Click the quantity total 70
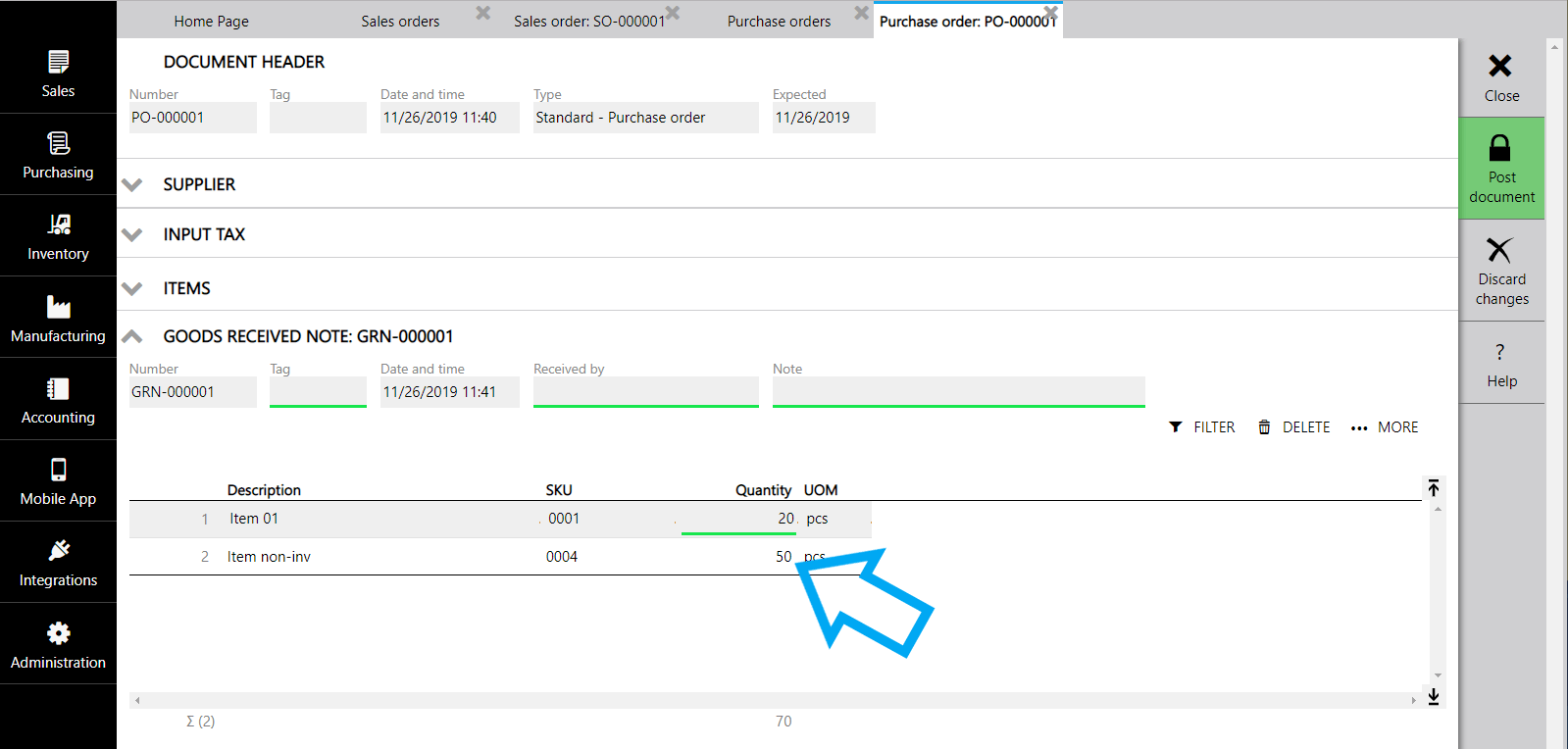Image resolution: width=1568 pixels, height=749 pixels. pyautogui.click(x=784, y=722)
